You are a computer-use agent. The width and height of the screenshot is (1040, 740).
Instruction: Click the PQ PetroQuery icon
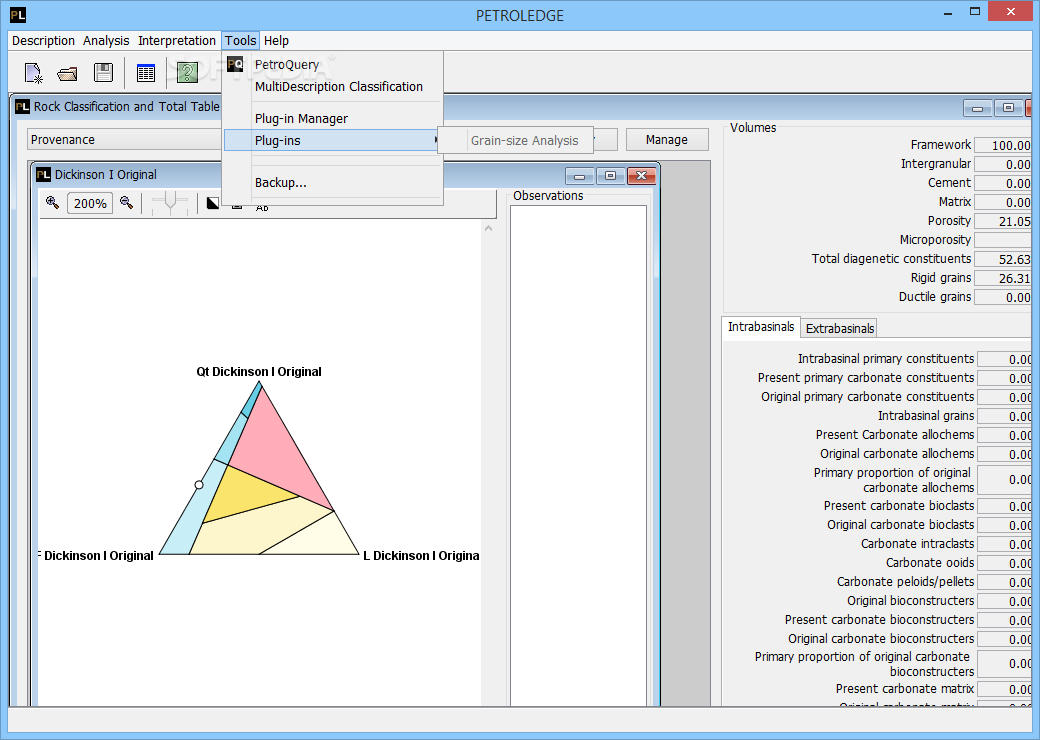(x=235, y=64)
